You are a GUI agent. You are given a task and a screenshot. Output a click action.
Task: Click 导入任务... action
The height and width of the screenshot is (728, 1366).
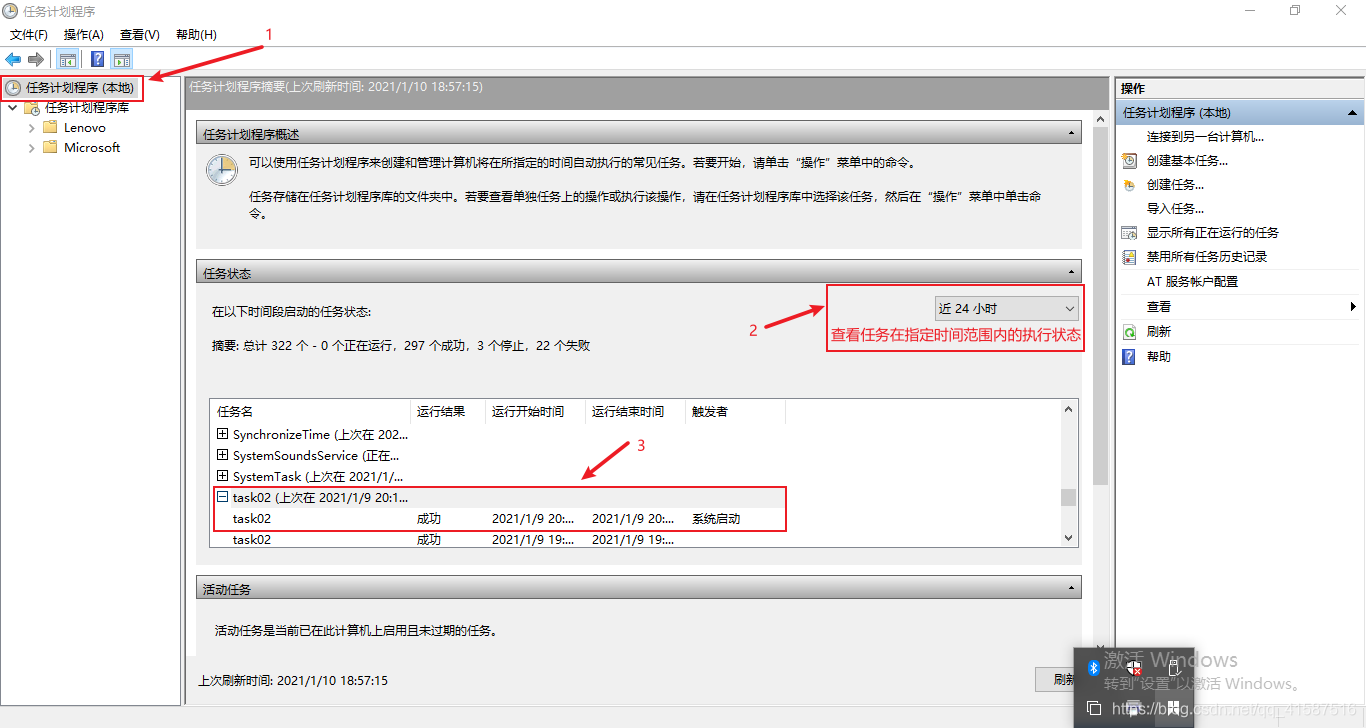1175,209
